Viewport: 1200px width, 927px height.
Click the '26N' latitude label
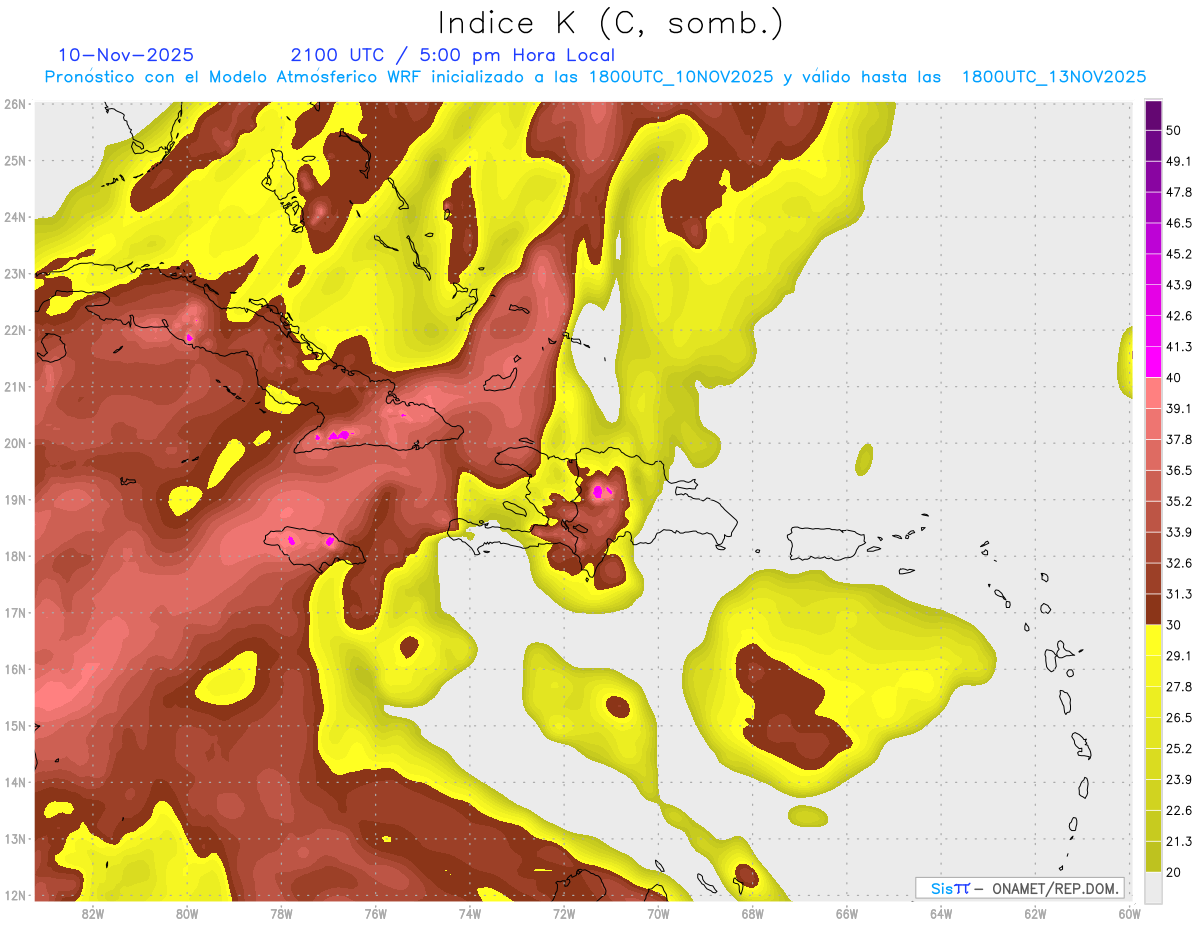pos(14,104)
